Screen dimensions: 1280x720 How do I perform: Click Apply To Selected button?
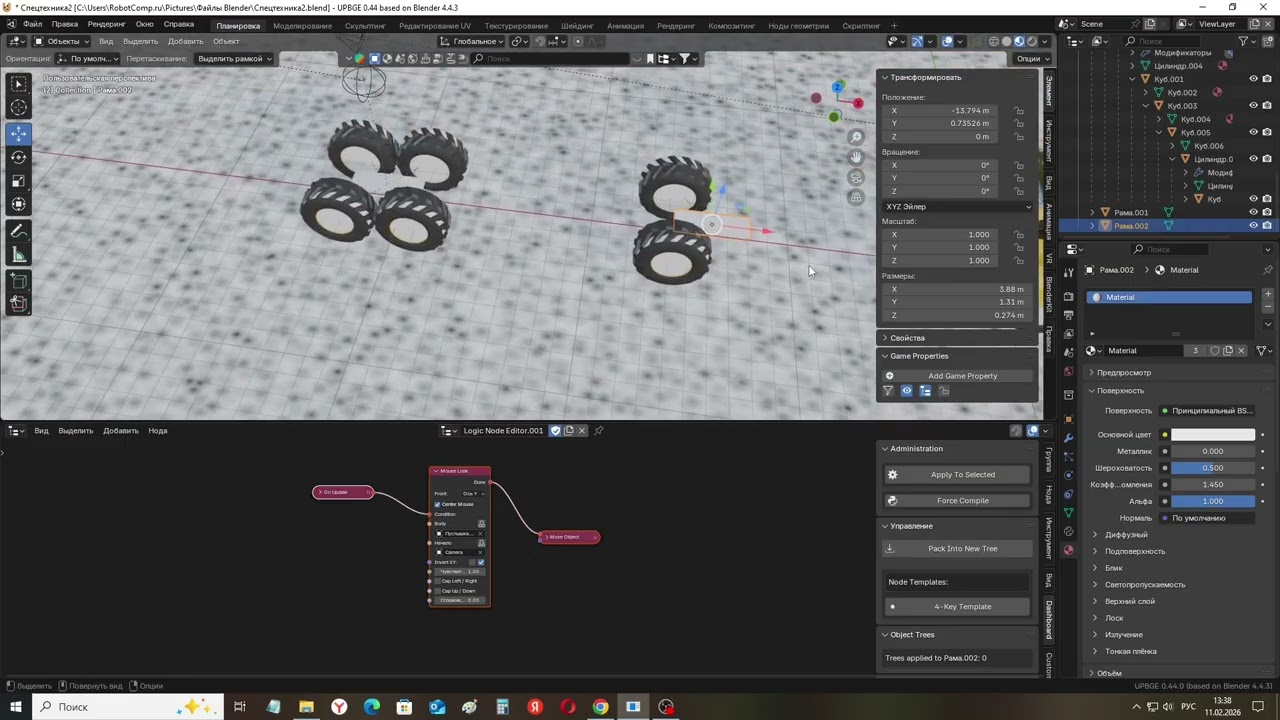[x=957, y=475]
